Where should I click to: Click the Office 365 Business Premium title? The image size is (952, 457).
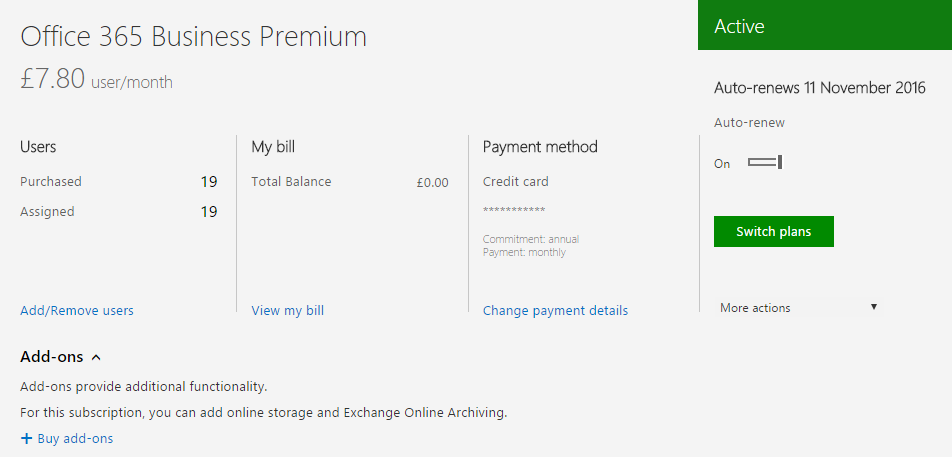[194, 36]
